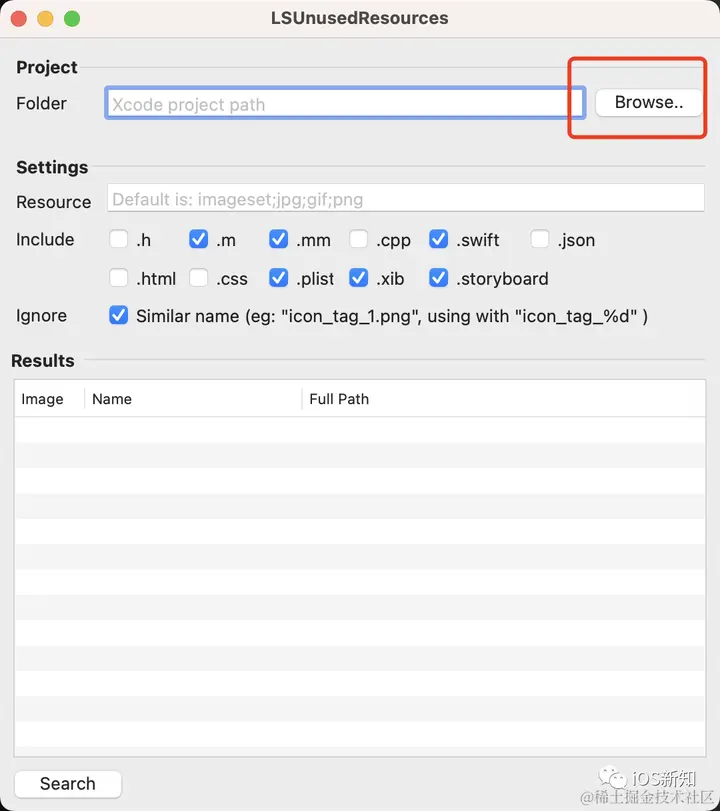Uncheck the .m include checkbox
This screenshot has width=720, height=811.
(x=199, y=239)
